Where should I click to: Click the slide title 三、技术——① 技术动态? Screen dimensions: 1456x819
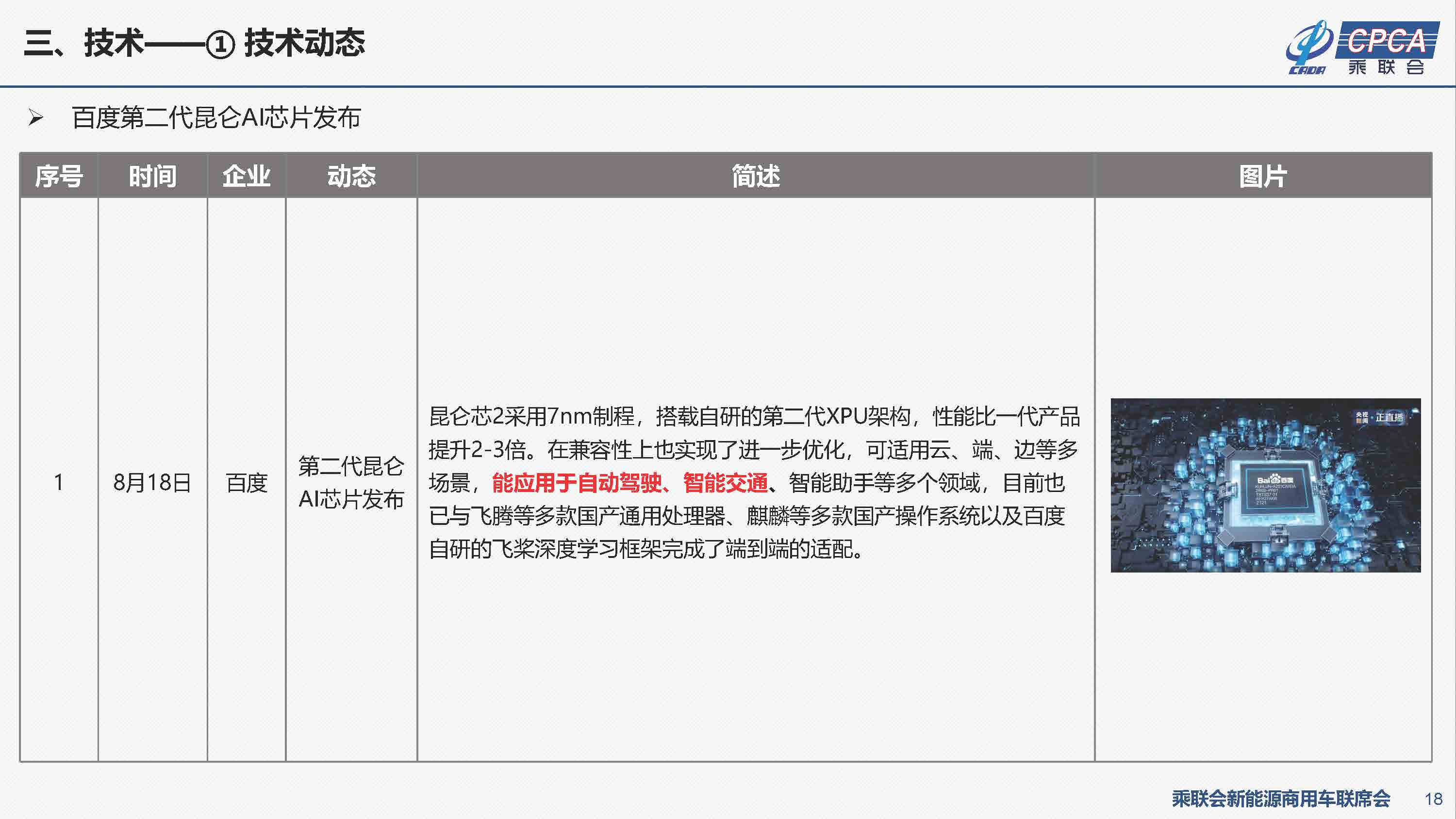pos(195,44)
